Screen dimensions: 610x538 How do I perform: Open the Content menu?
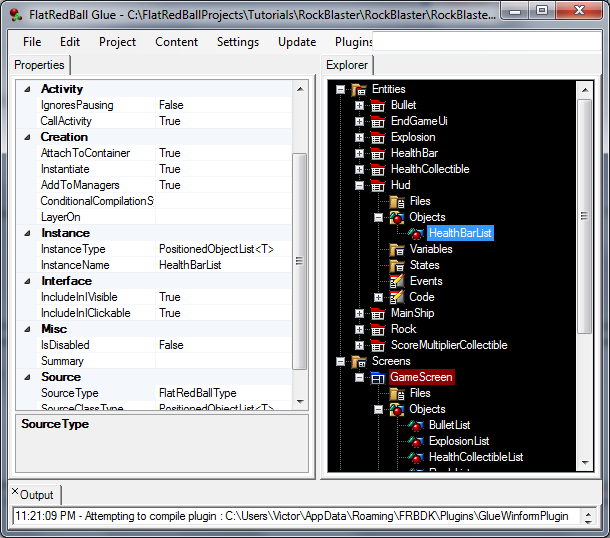(x=177, y=42)
